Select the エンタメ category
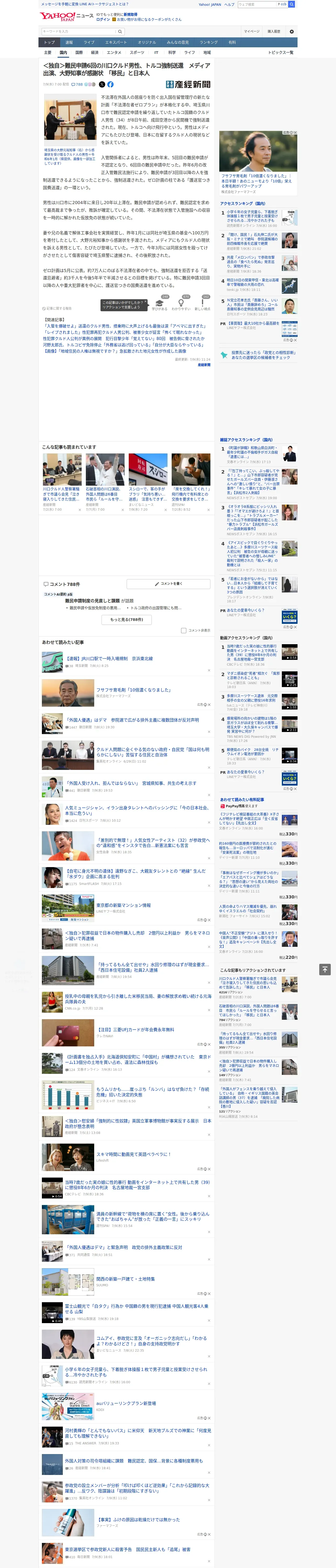 coord(114,52)
